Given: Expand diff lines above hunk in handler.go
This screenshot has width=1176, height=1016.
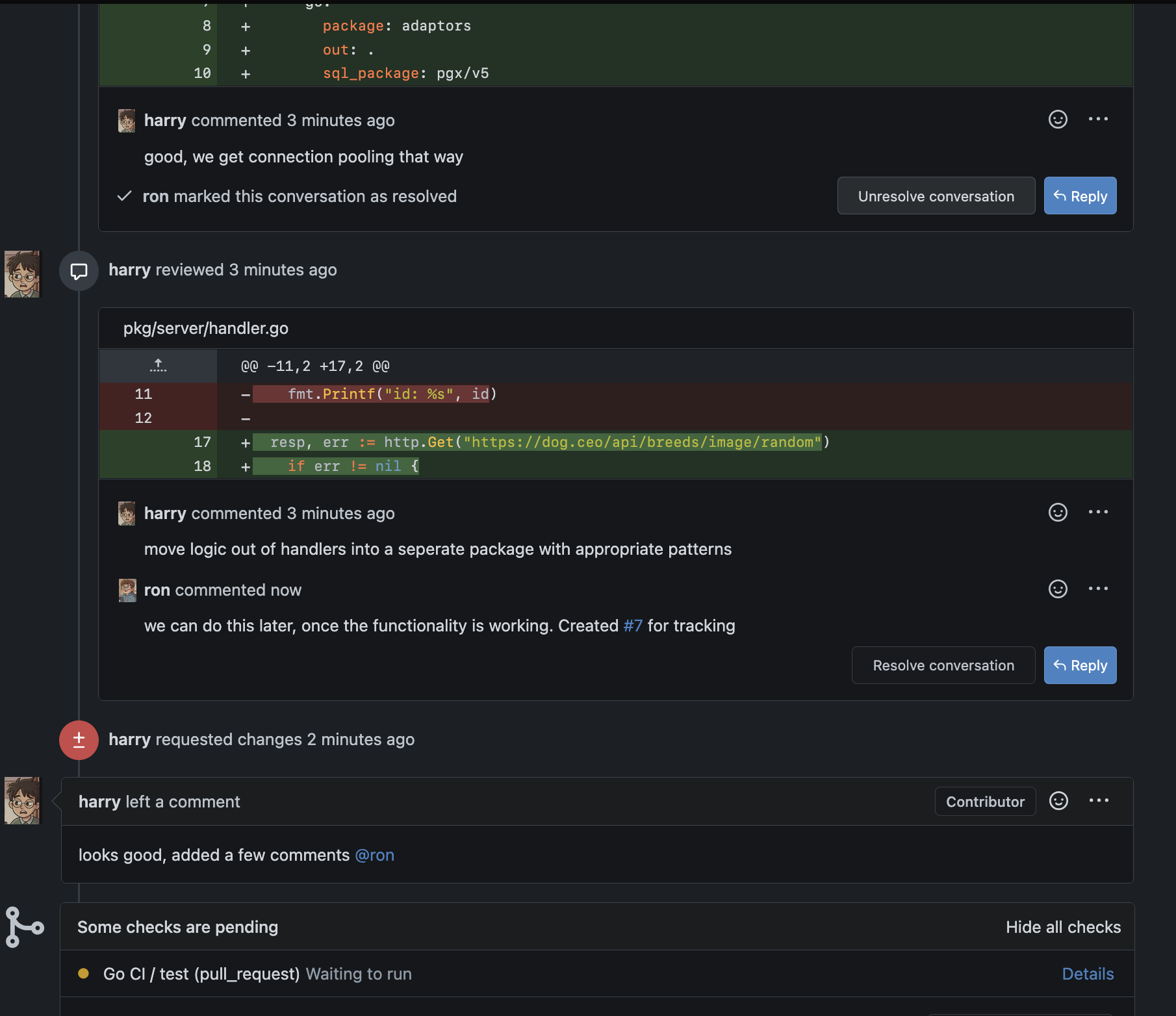Looking at the screenshot, I should (158, 366).
